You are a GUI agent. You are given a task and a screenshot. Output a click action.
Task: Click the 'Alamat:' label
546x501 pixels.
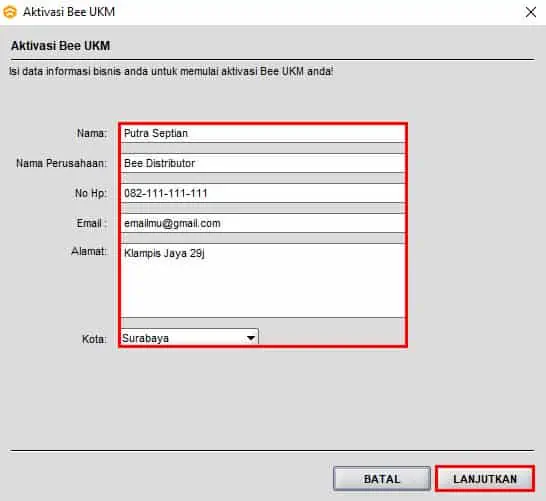[x=89, y=251]
